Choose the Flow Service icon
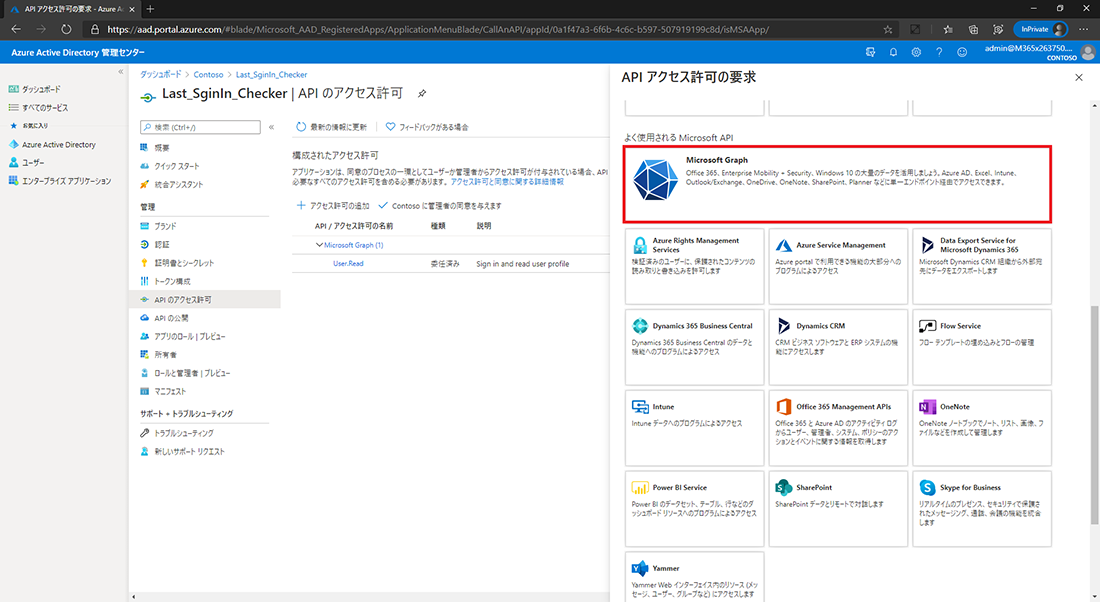The image size is (1100, 602). [x=927, y=326]
